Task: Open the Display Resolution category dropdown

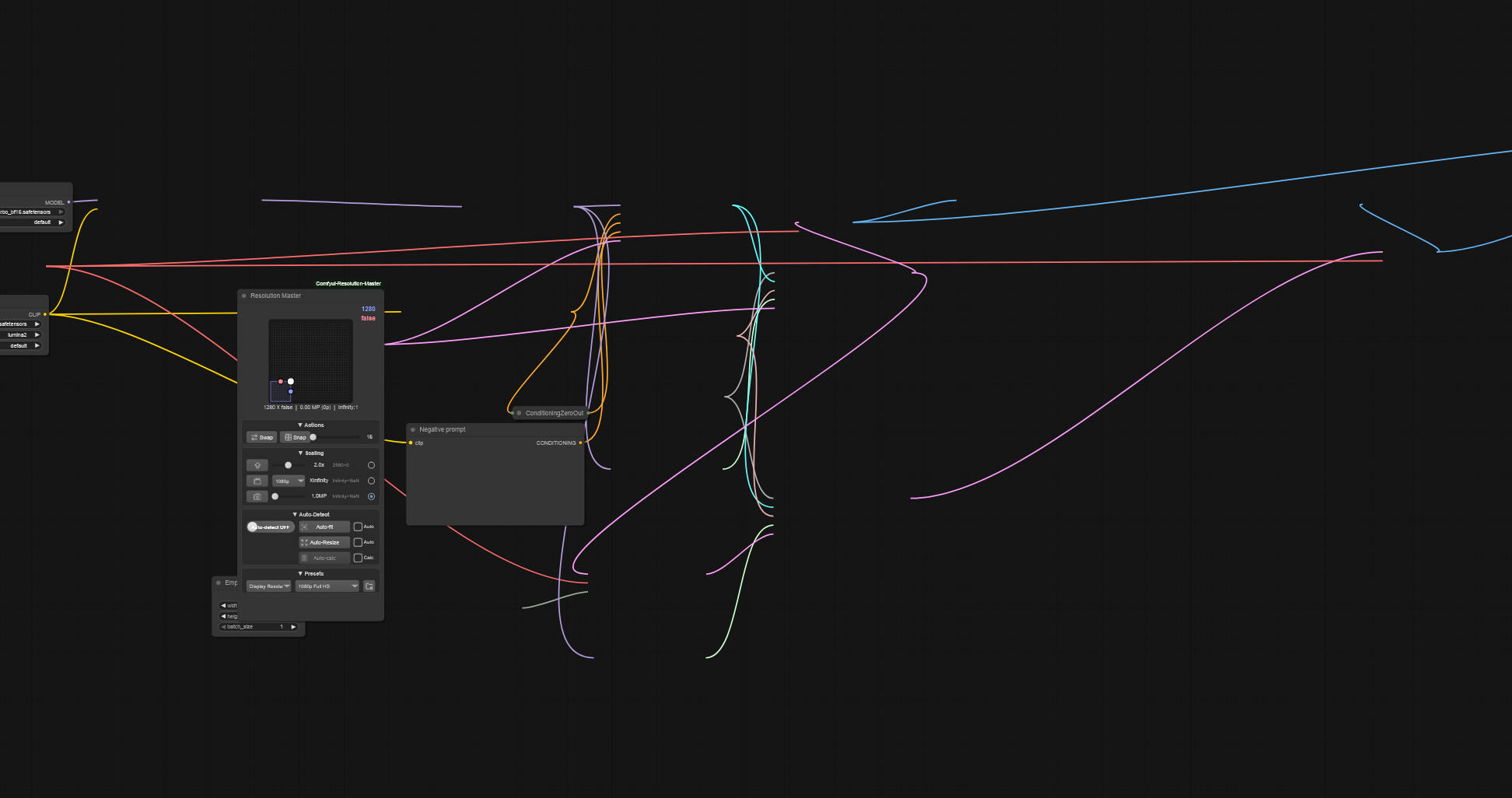Action: tap(269, 586)
